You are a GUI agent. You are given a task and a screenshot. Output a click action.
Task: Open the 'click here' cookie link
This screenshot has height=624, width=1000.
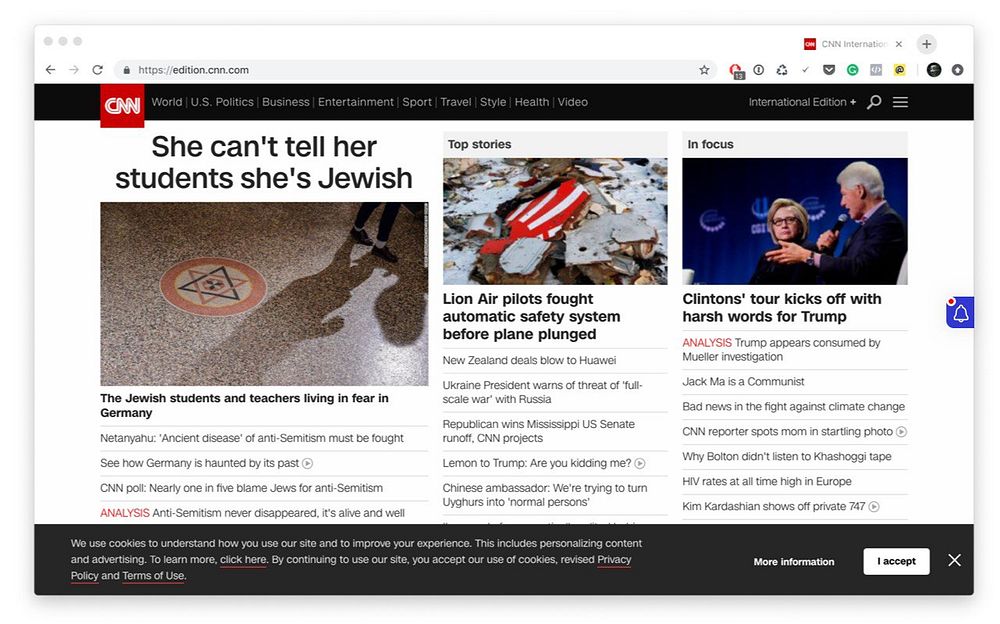pyautogui.click(x=243, y=560)
